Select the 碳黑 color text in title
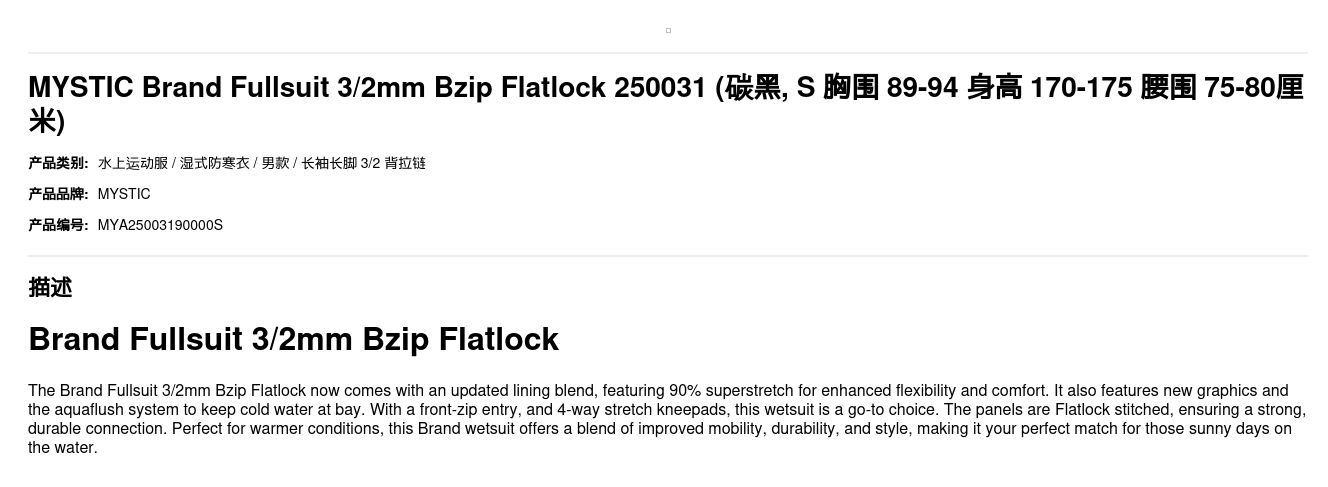 (x=753, y=88)
